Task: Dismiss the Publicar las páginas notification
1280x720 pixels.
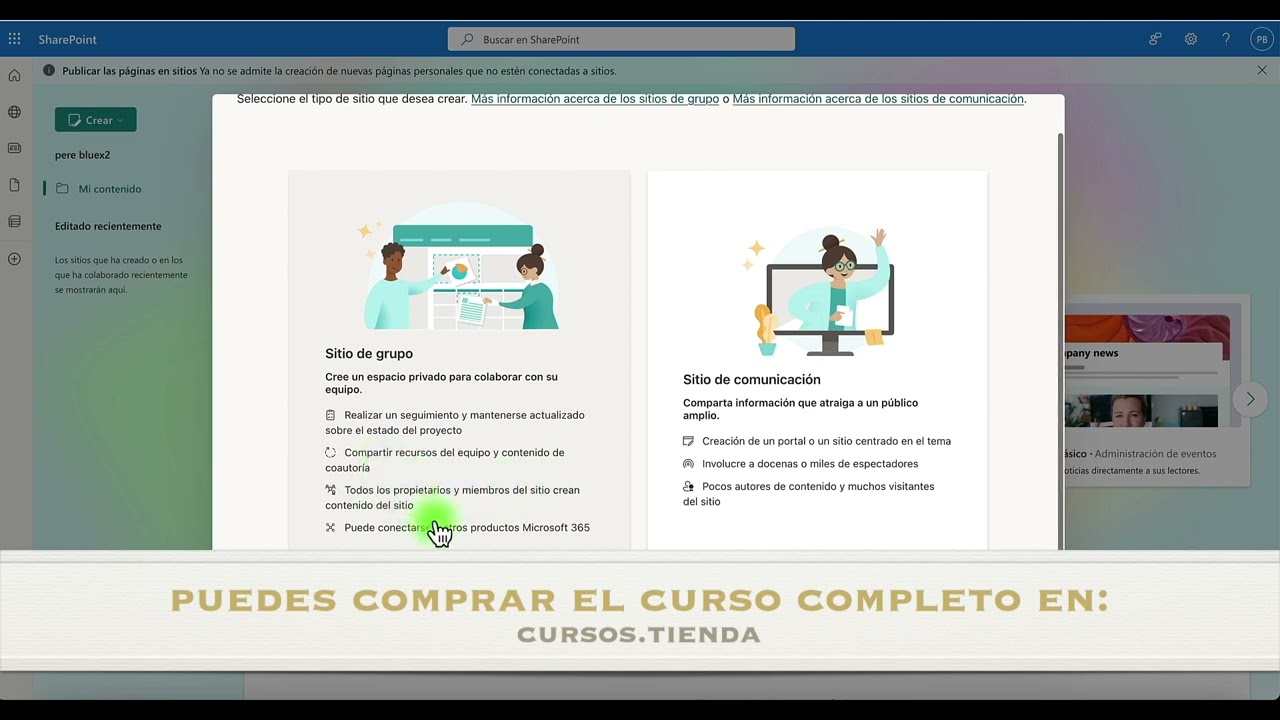Action: coord(1262,70)
